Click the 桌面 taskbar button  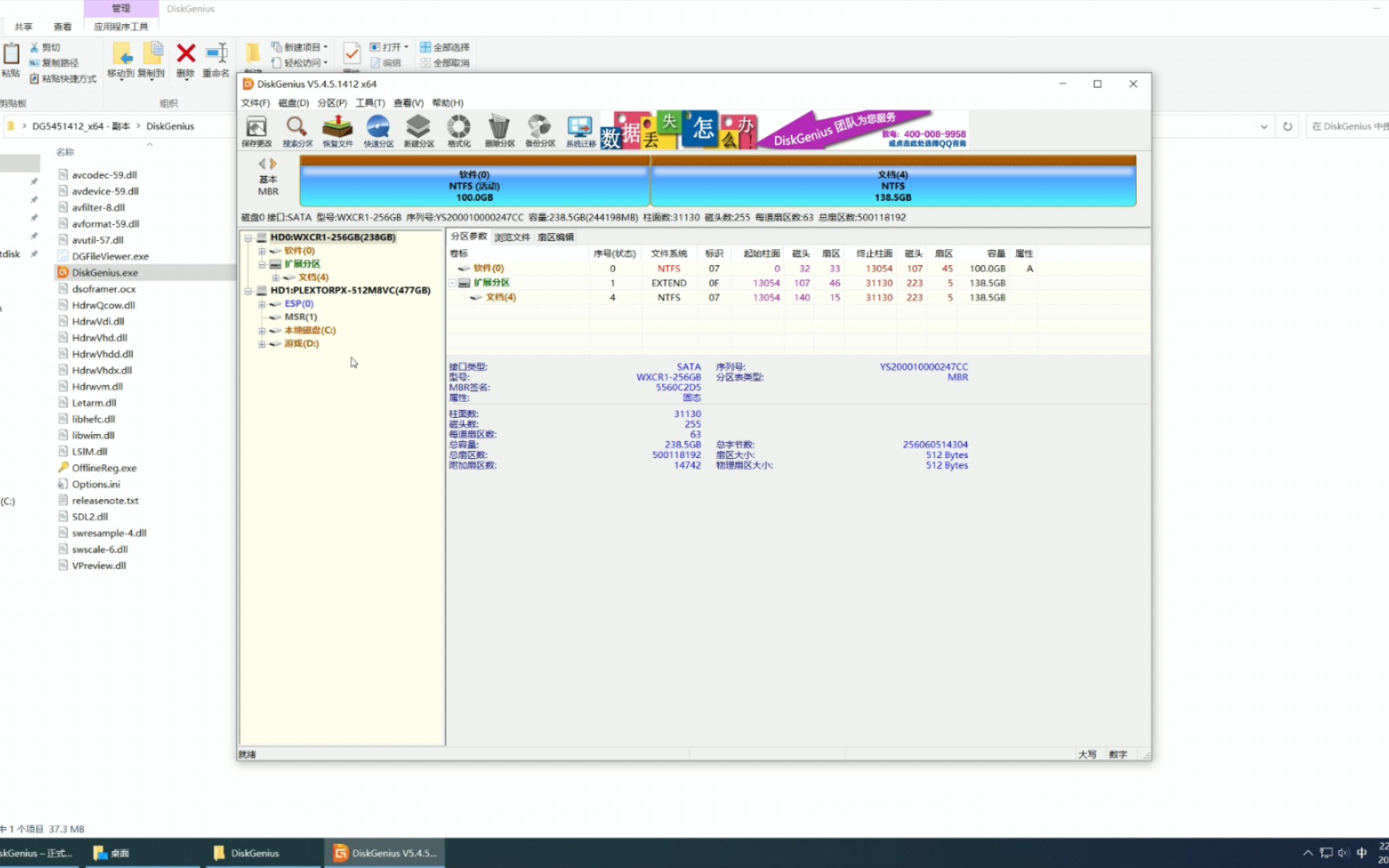(141, 853)
